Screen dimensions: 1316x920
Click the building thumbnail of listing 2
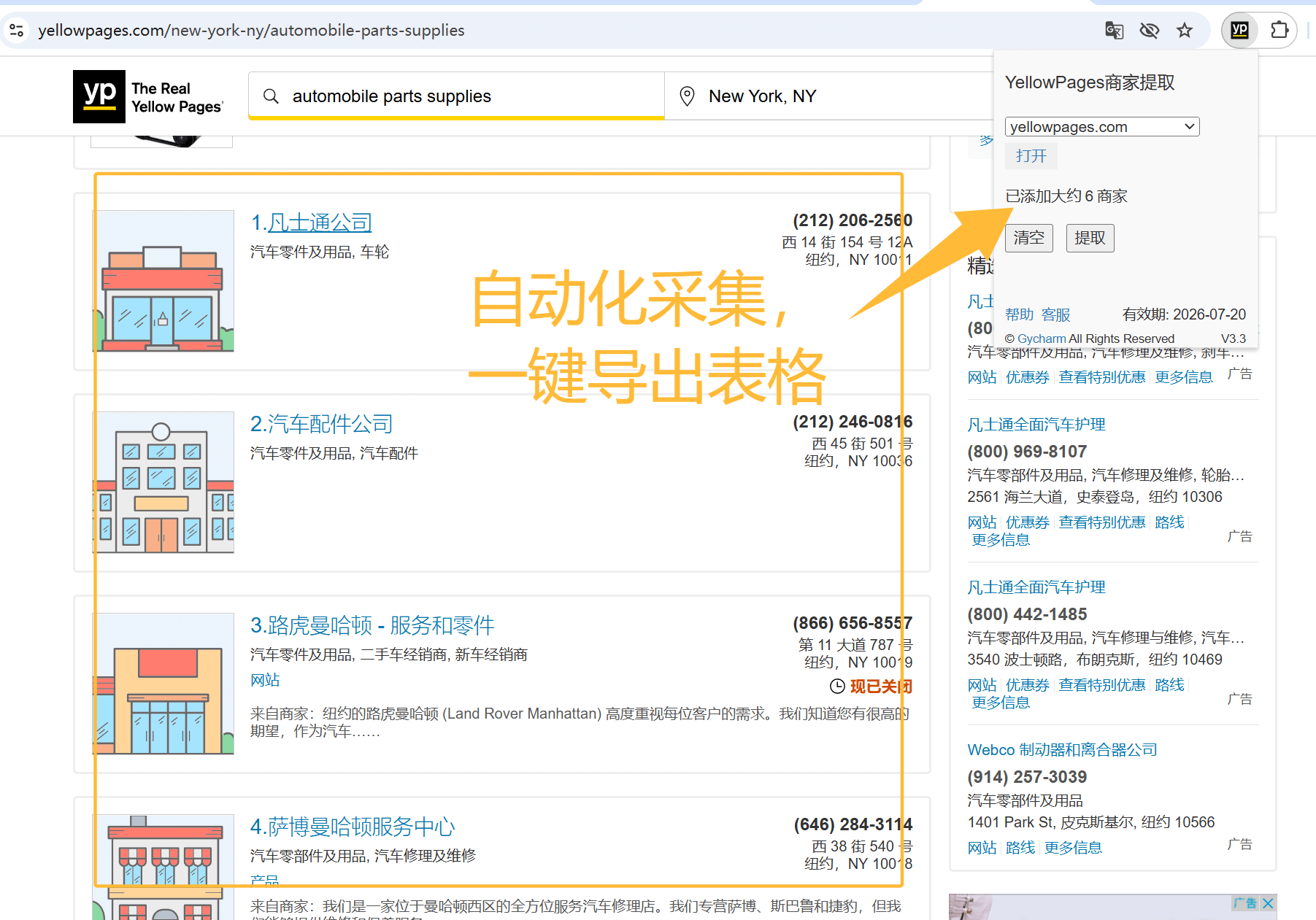163,482
